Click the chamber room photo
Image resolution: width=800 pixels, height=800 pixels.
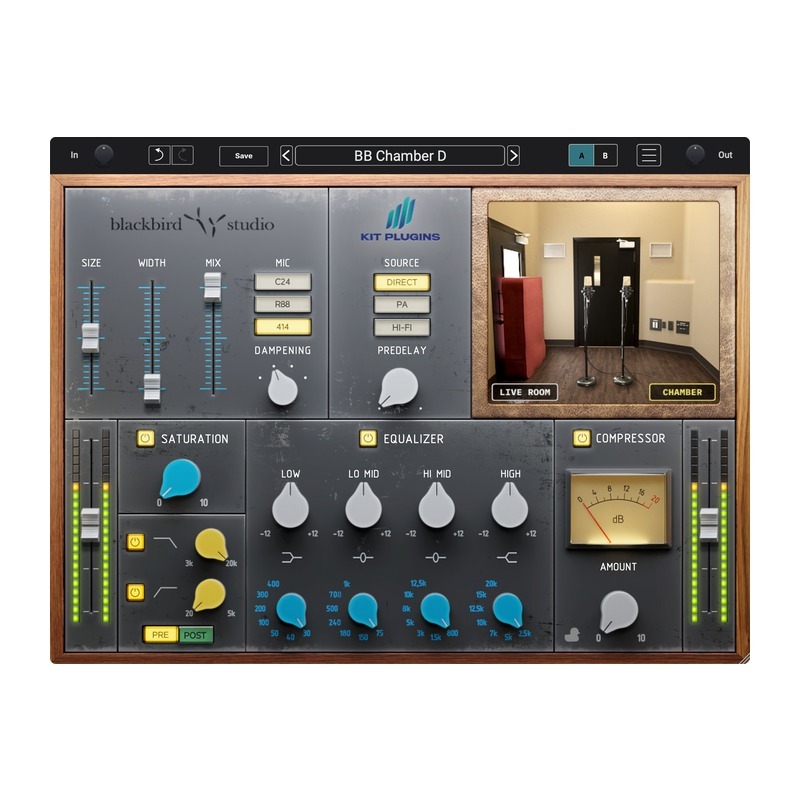(604, 303)
